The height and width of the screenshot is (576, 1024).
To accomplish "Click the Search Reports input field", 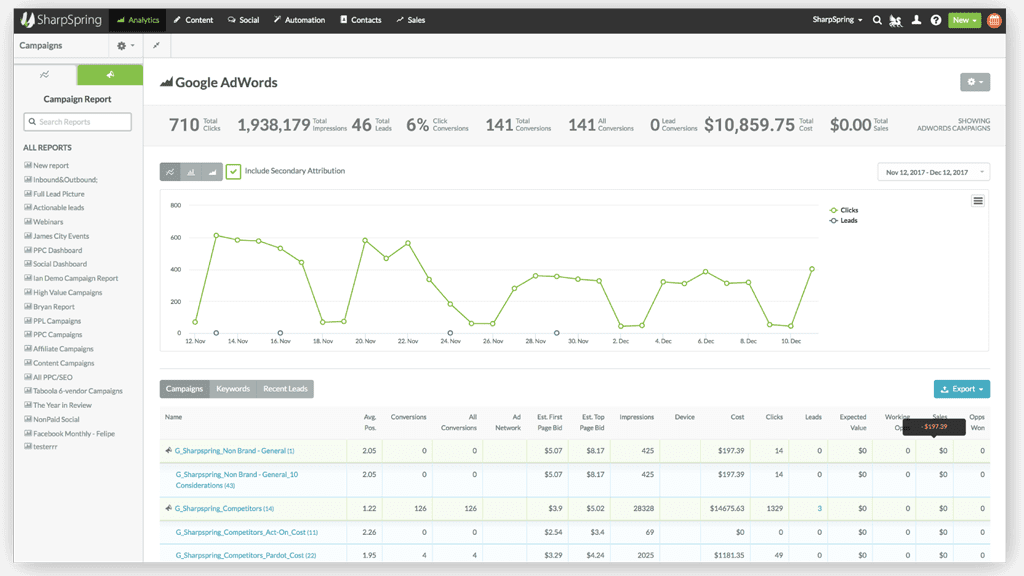I will click(x=78, y=122).
